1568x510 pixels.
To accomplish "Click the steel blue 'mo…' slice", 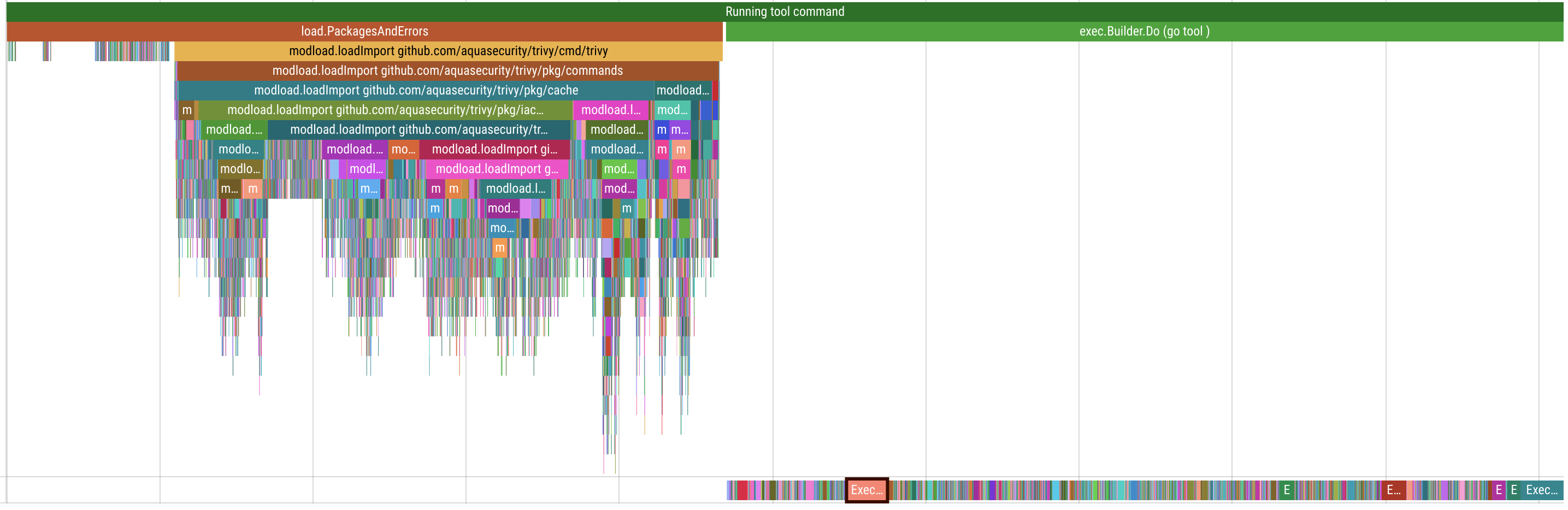I will (x=503, y=228).
